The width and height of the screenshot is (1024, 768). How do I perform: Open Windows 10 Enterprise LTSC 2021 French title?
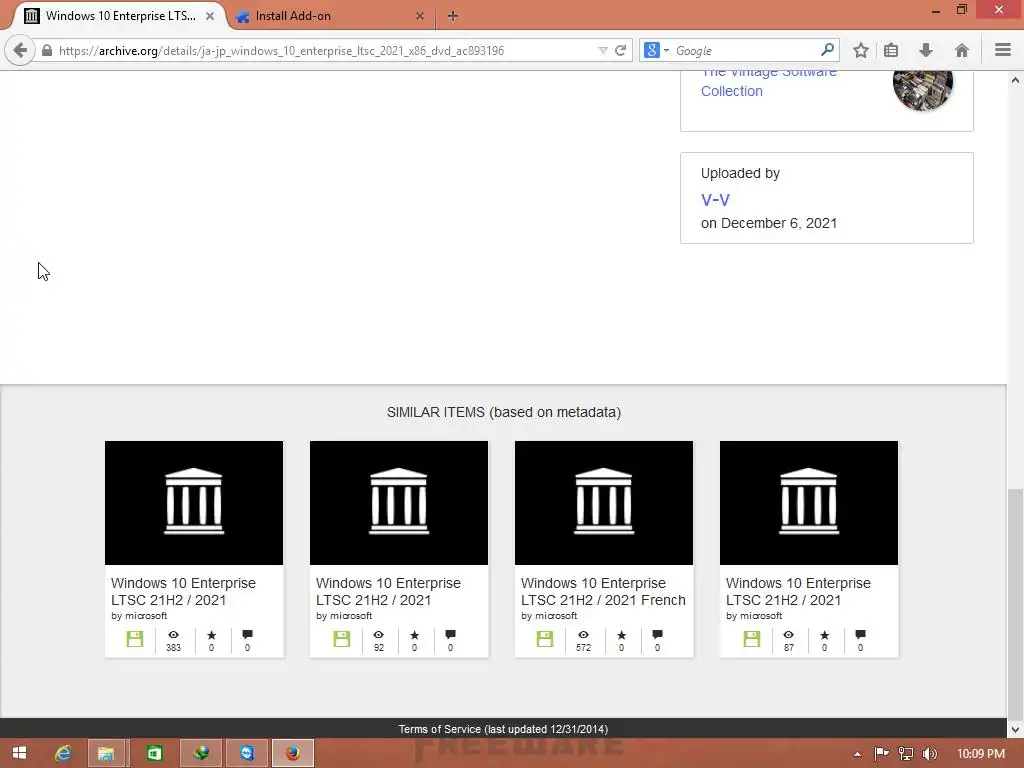pos(603,591)
